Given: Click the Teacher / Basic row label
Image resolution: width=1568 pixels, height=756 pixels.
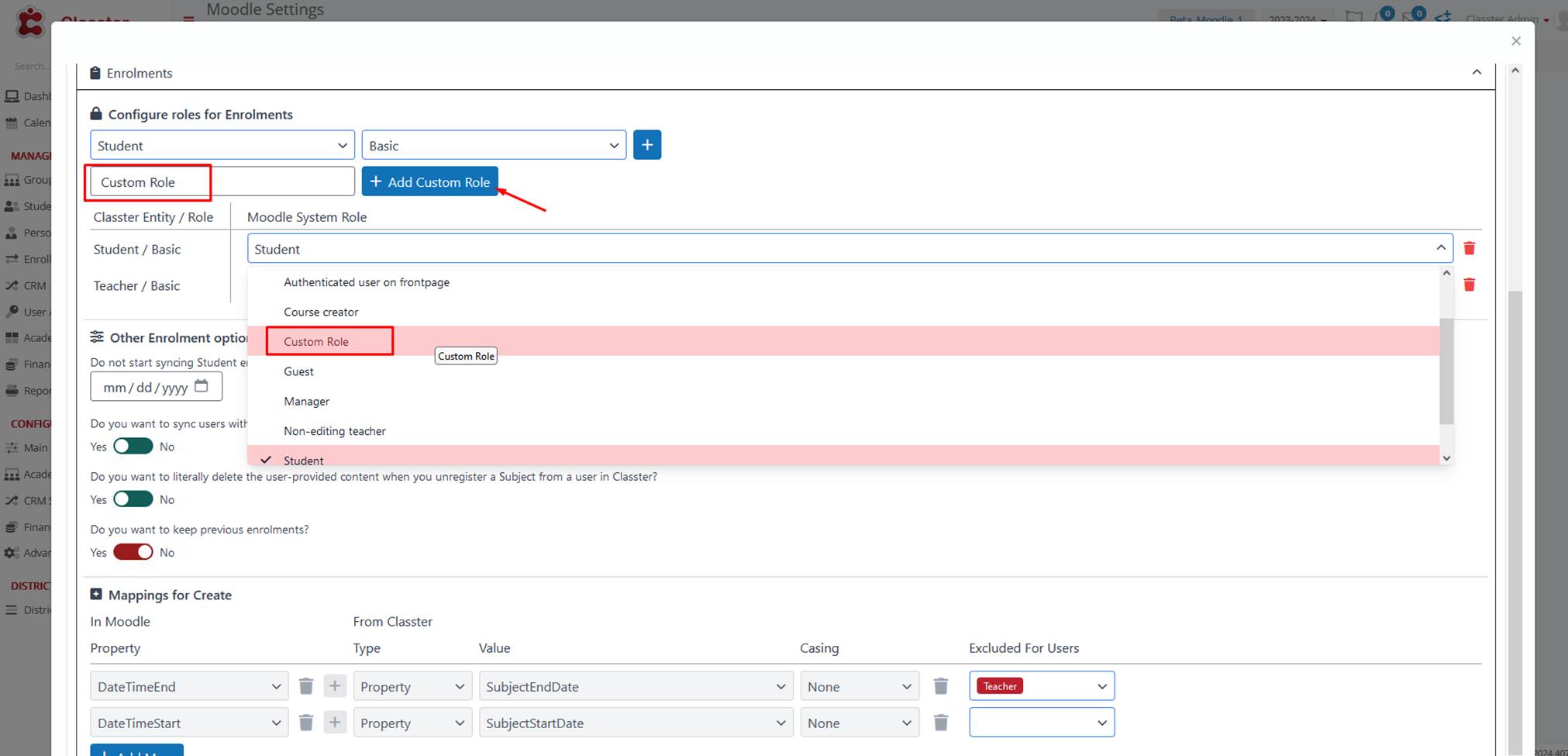Looking at the screenshot, I should point(136,285).
